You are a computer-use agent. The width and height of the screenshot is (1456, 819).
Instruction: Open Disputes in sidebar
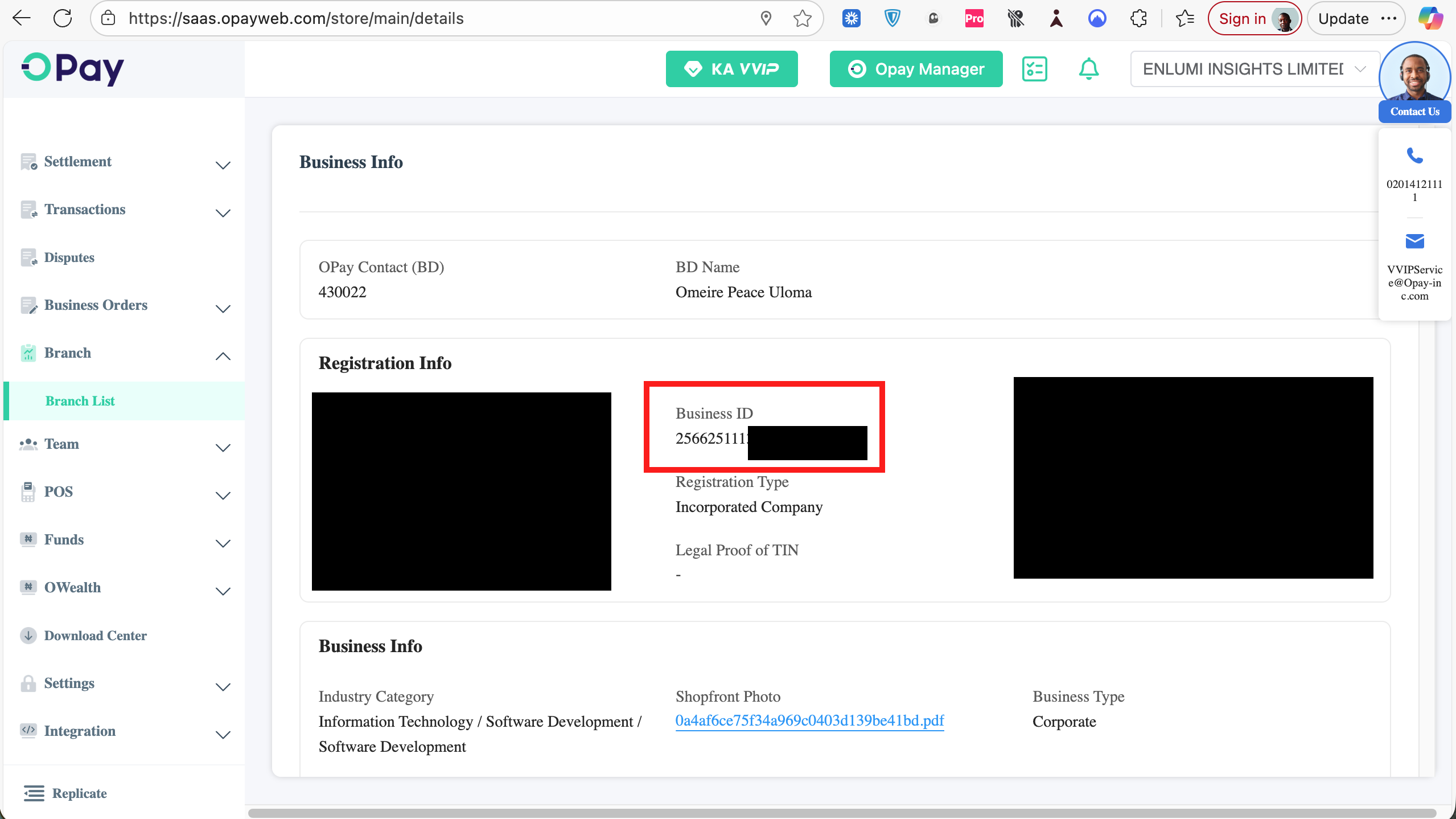[69, 257]
